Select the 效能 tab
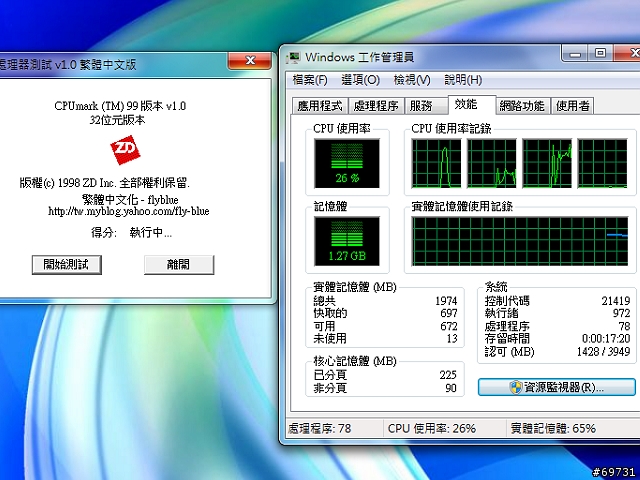Image resolution: width=640 pixels, height=480 pixels. point(472,104)
